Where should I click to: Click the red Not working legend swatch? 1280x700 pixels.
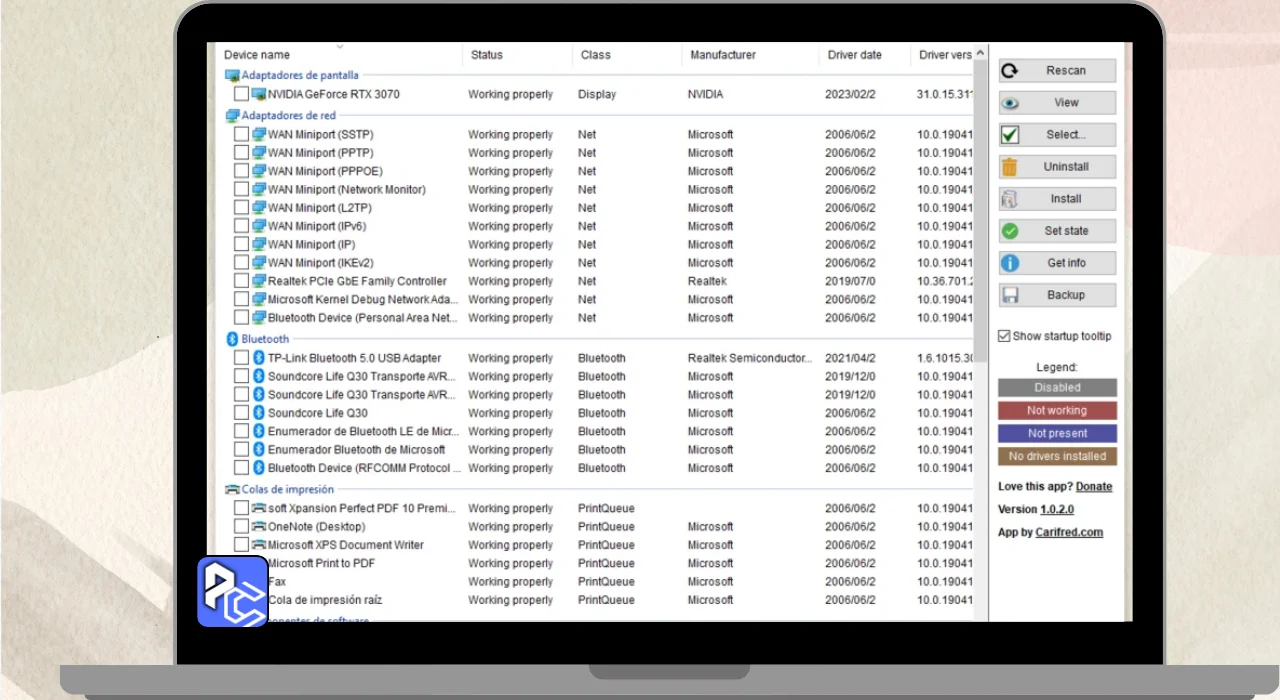click(x=1057, y=410)
